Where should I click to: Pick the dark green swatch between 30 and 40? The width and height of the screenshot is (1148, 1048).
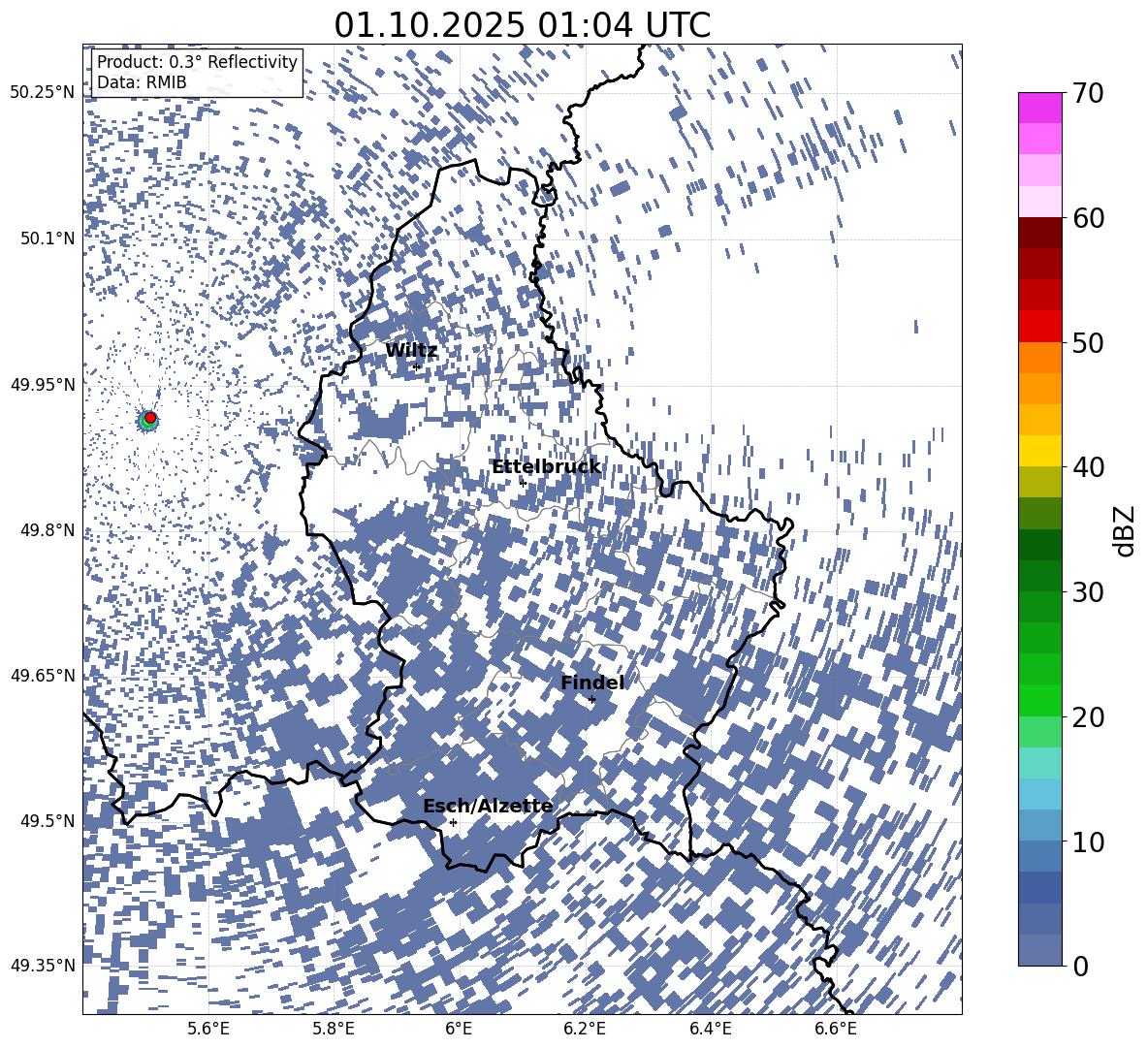point(1040,545)
